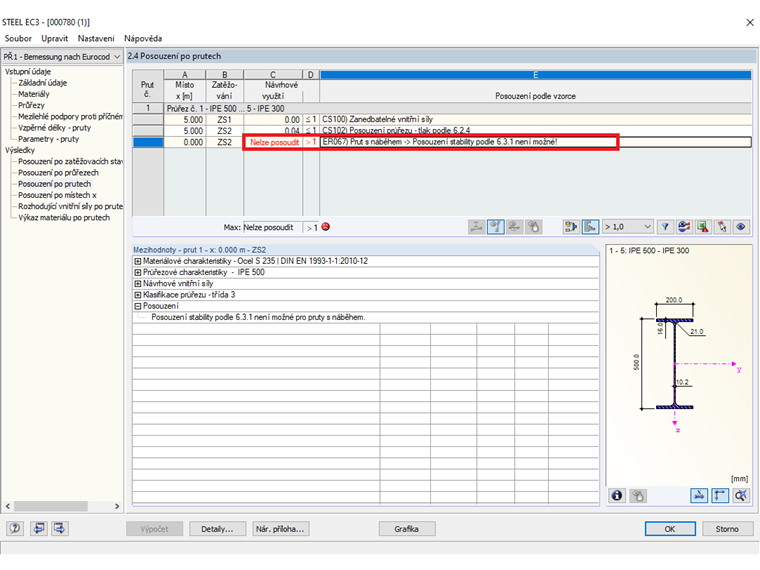Screen dimensions: 760x570
Task: Collapse the Posouzení node
Action: pyautogui.click(x=138, y=306)
